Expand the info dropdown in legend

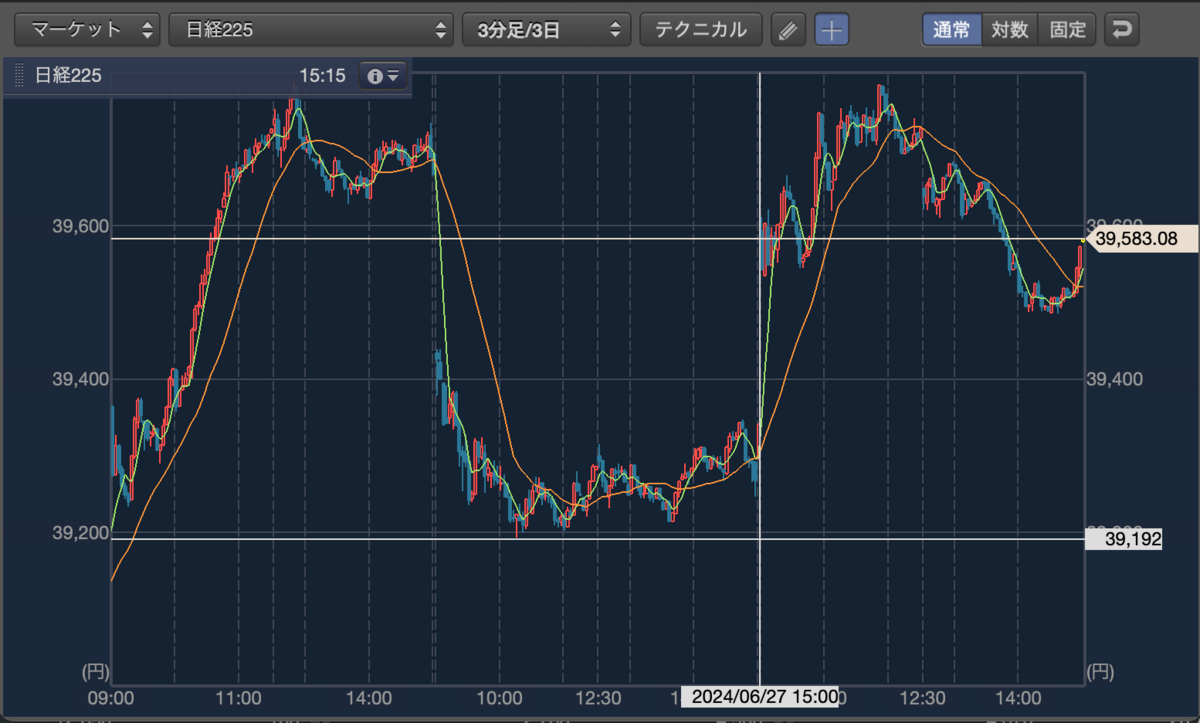(383, 76)
